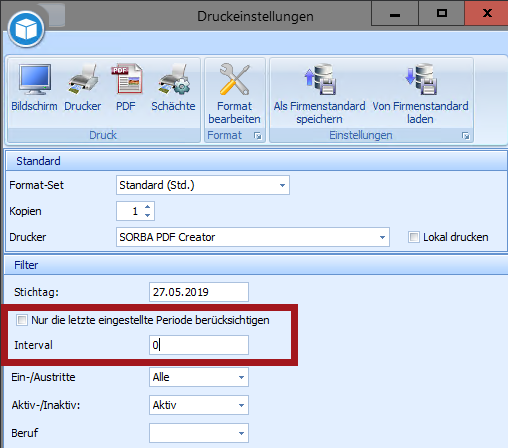Click Von Firmenstandard laden icon
The height and width of the screenshot is (448, 508).
coord(421,79)
